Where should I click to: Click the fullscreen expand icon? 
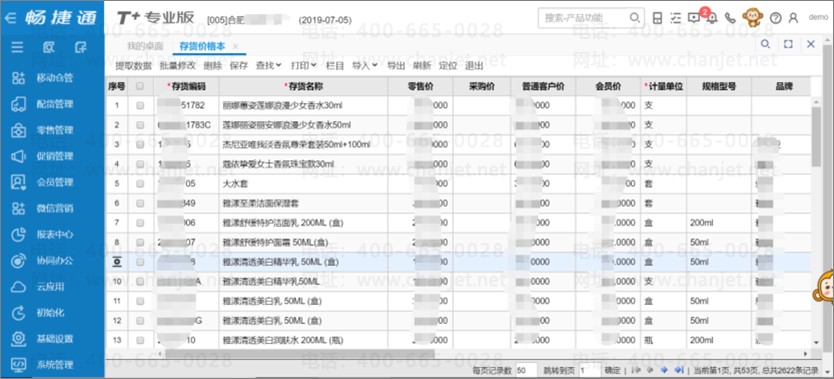tap(788, 44)
